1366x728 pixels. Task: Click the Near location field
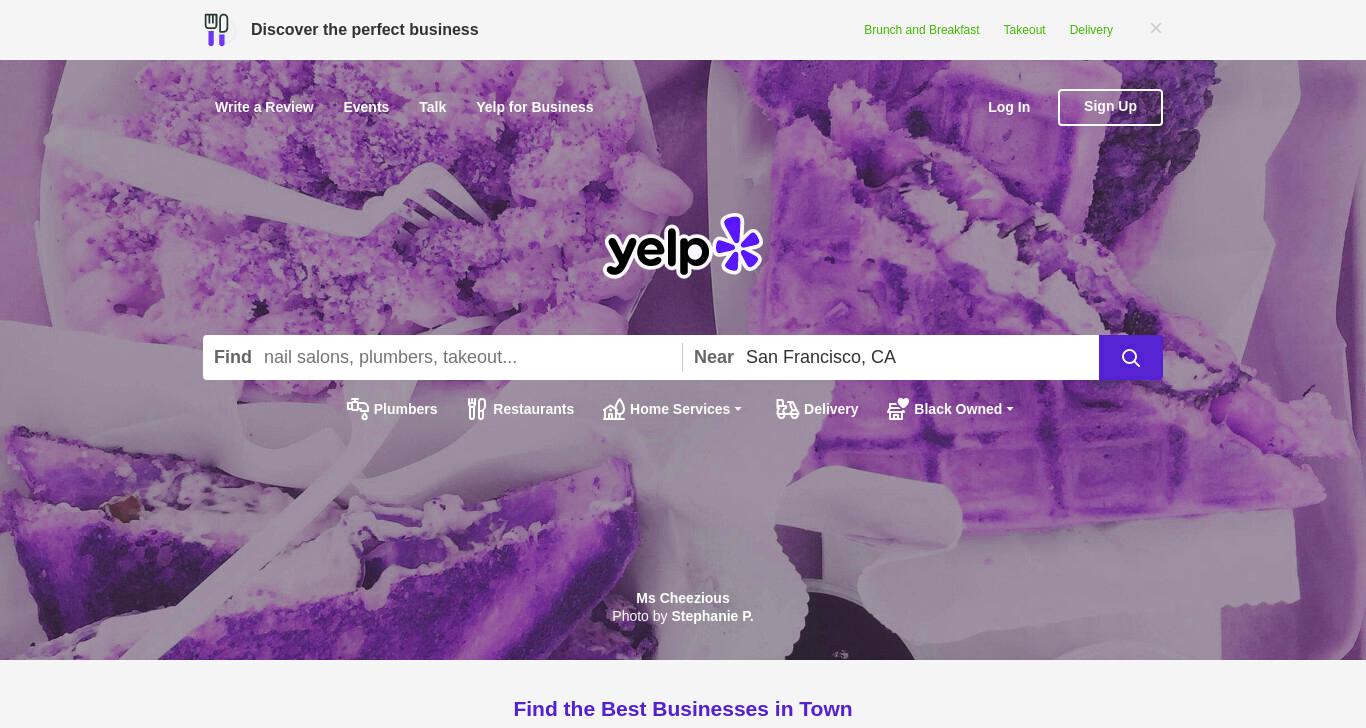click(x=918, y=357)
